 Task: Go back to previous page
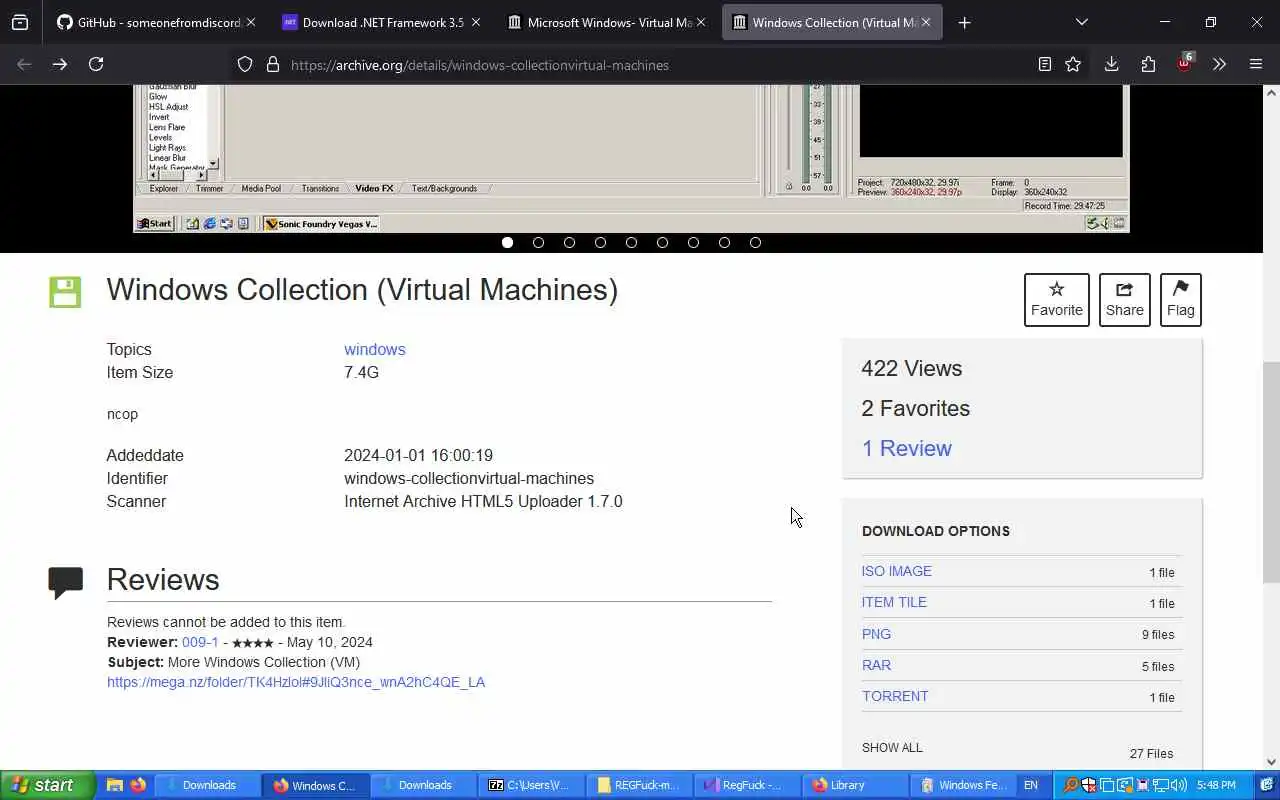(24, 64)
